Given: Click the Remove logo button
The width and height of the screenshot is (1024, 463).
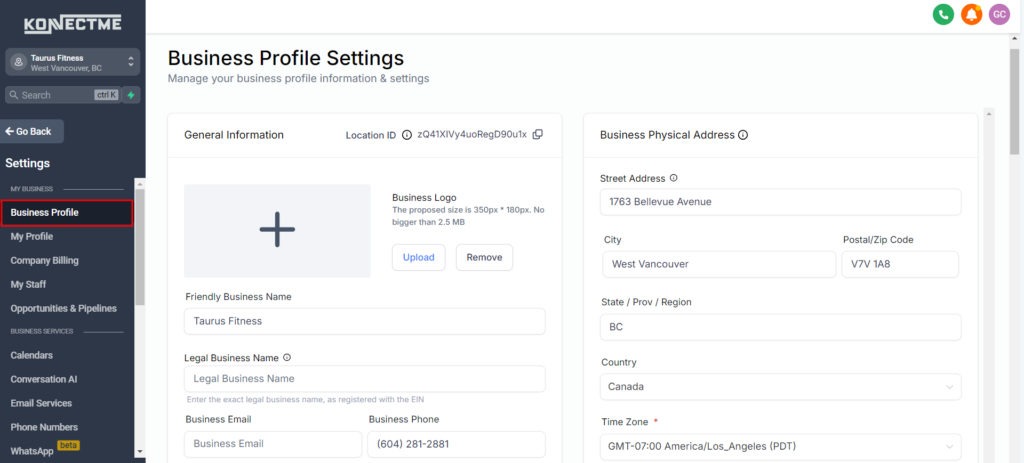Looking at the screenshot, I should [484, 257].
